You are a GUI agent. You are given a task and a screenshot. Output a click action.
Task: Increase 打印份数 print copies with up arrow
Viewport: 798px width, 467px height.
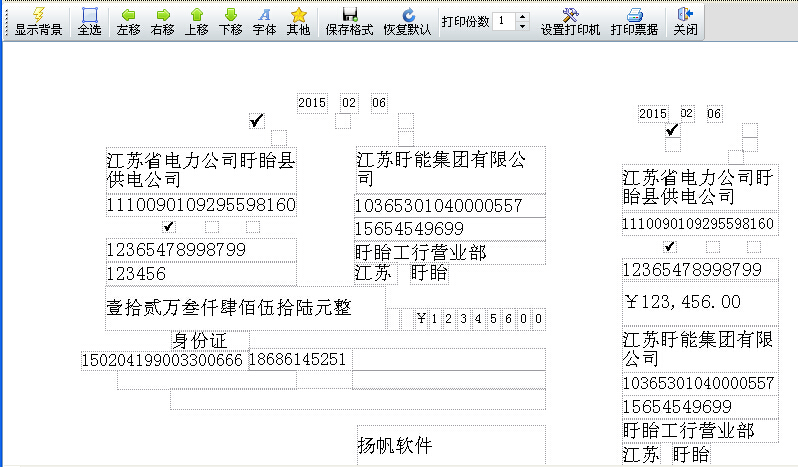[521, 16]
